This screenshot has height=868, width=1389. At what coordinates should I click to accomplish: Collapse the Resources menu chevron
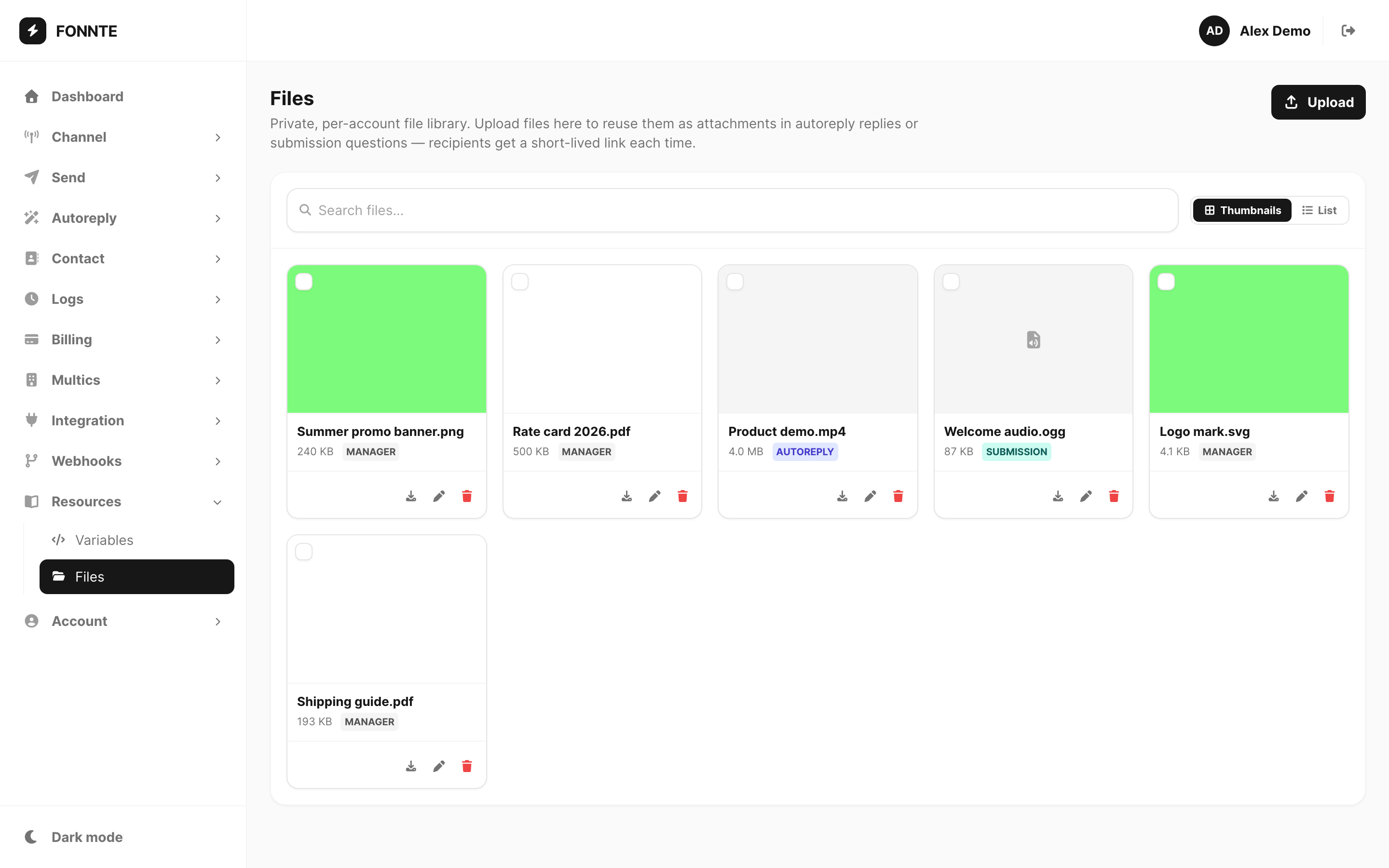(x=218, y=502)
